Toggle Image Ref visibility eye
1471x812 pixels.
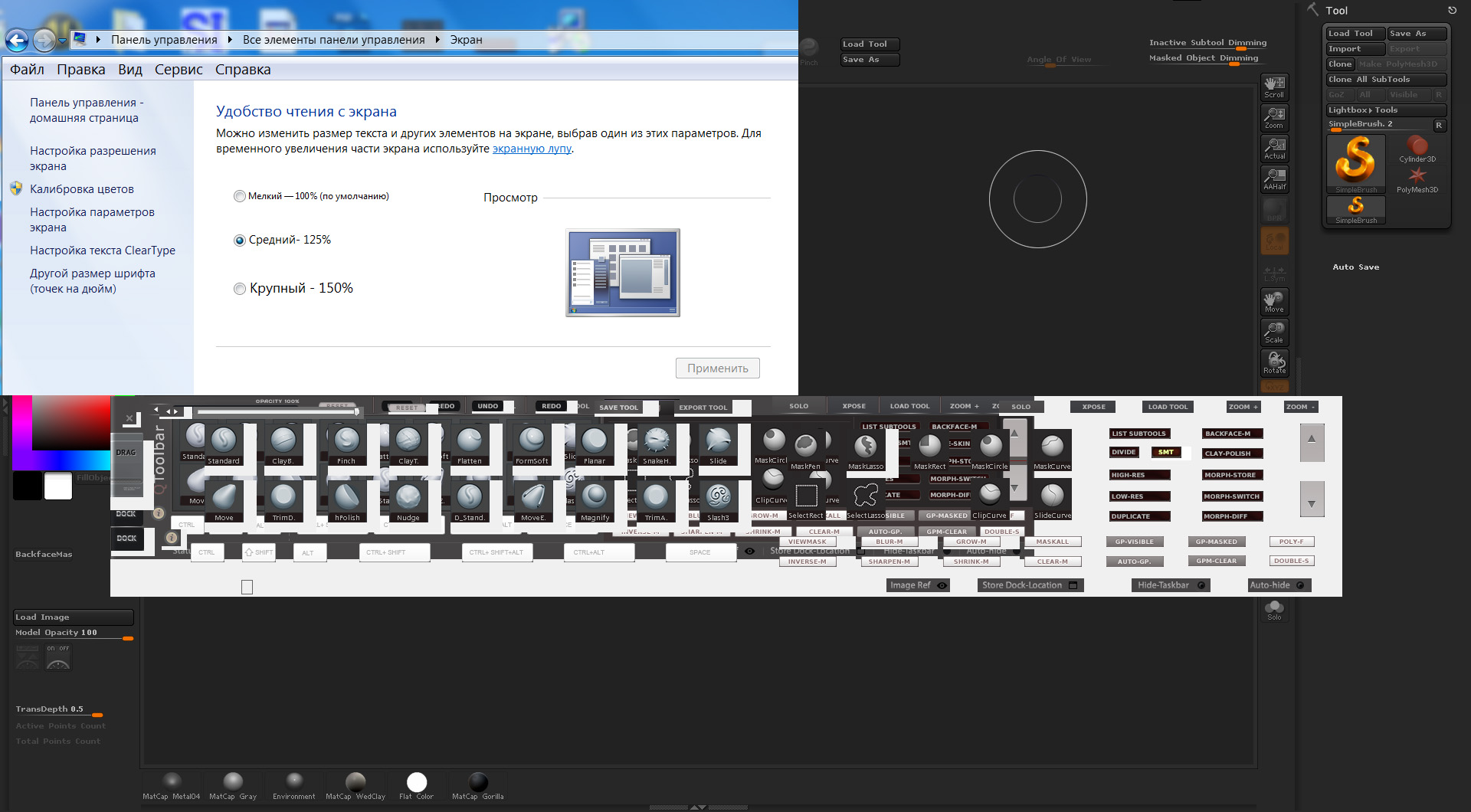942,585
